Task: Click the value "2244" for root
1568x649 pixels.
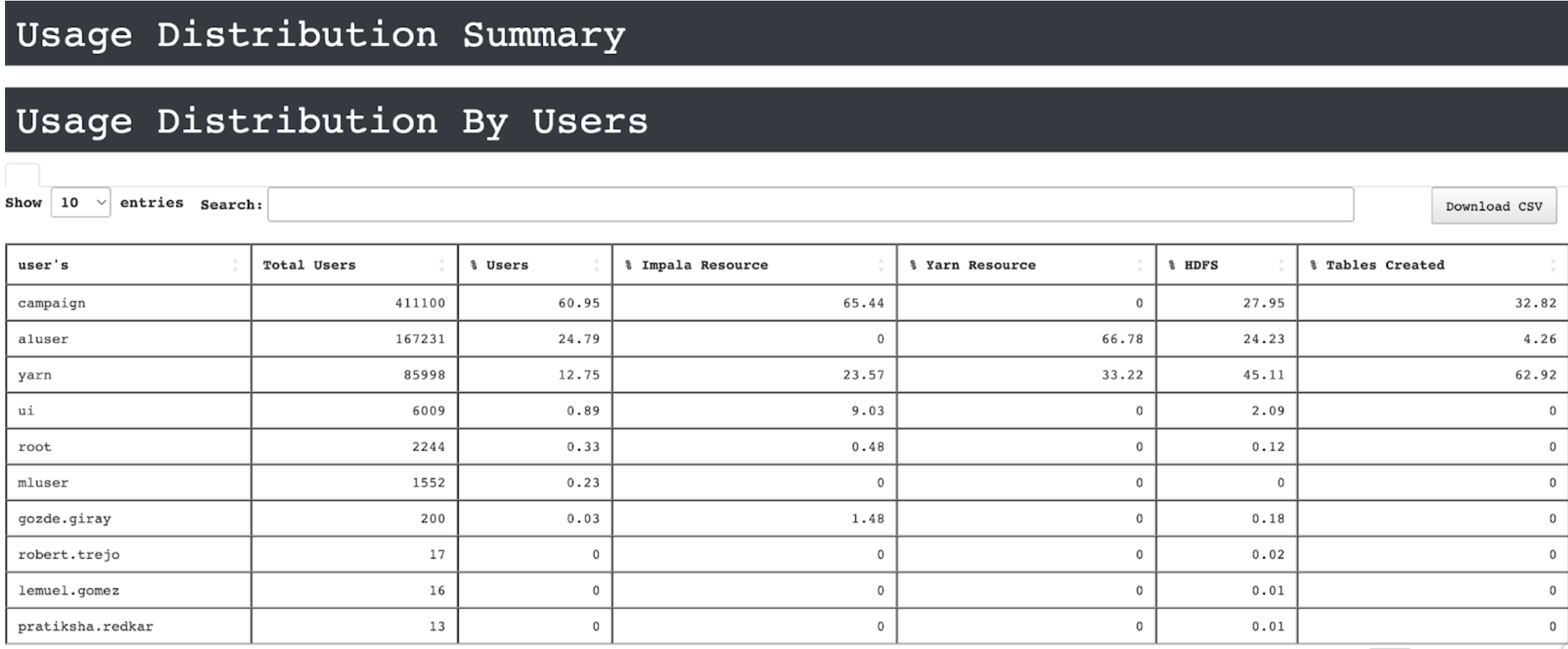Action: pyautogui.click(x=429, y=446)
